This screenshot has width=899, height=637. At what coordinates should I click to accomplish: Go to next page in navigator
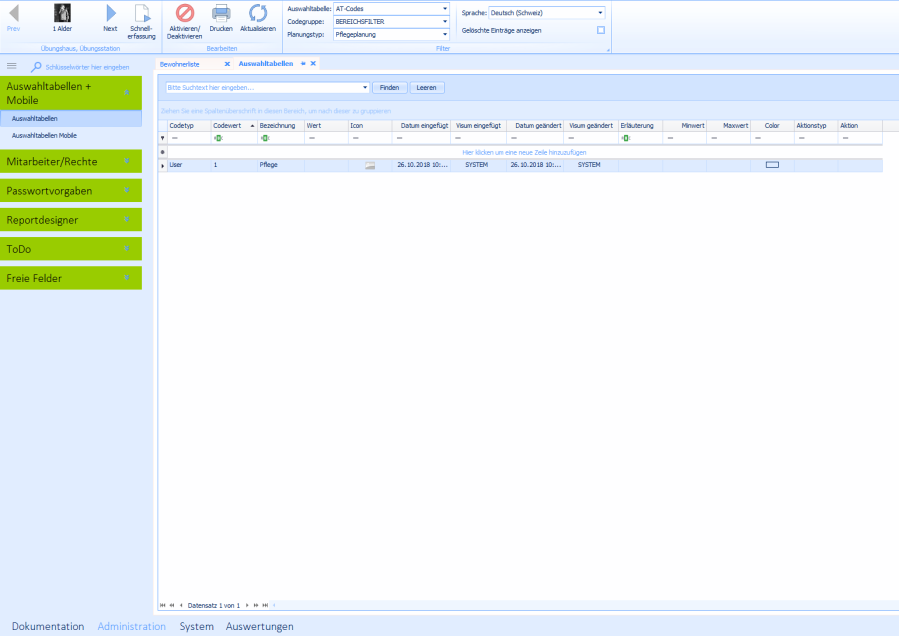coord(256,605)
